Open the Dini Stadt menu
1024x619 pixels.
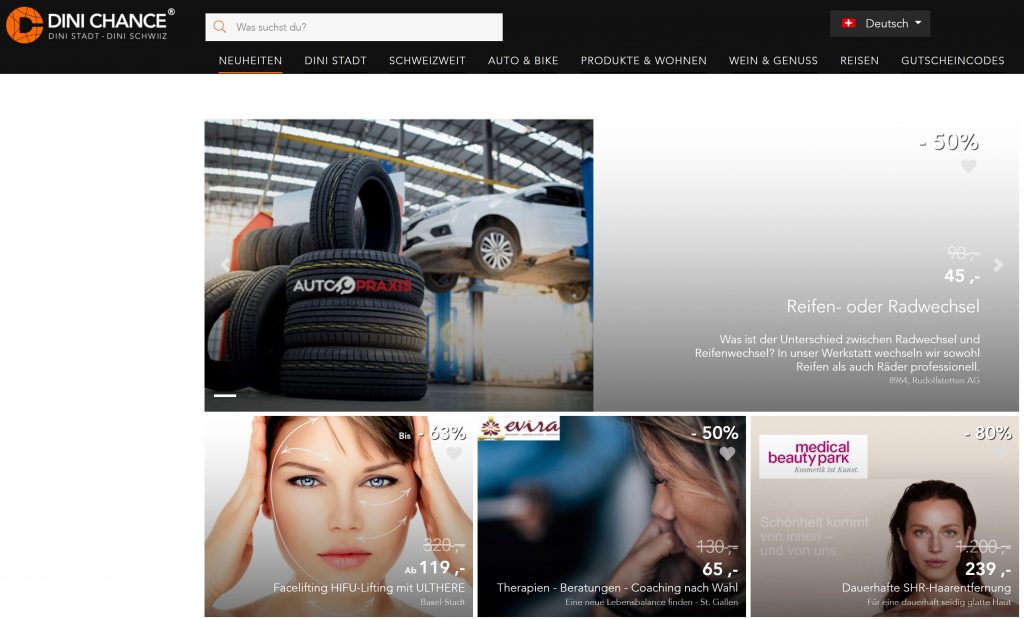pos(335,61)
